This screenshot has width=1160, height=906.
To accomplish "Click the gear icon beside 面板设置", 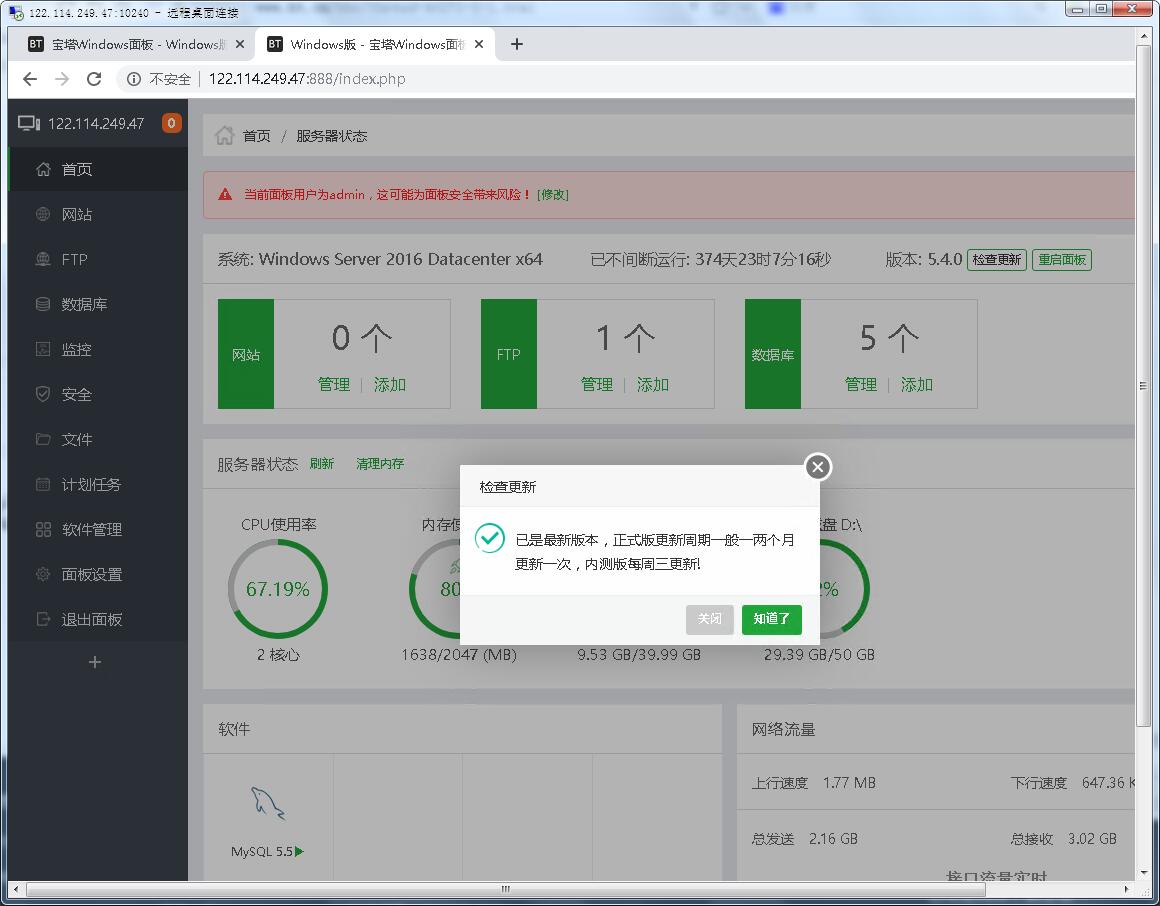I will coord(43,574).
